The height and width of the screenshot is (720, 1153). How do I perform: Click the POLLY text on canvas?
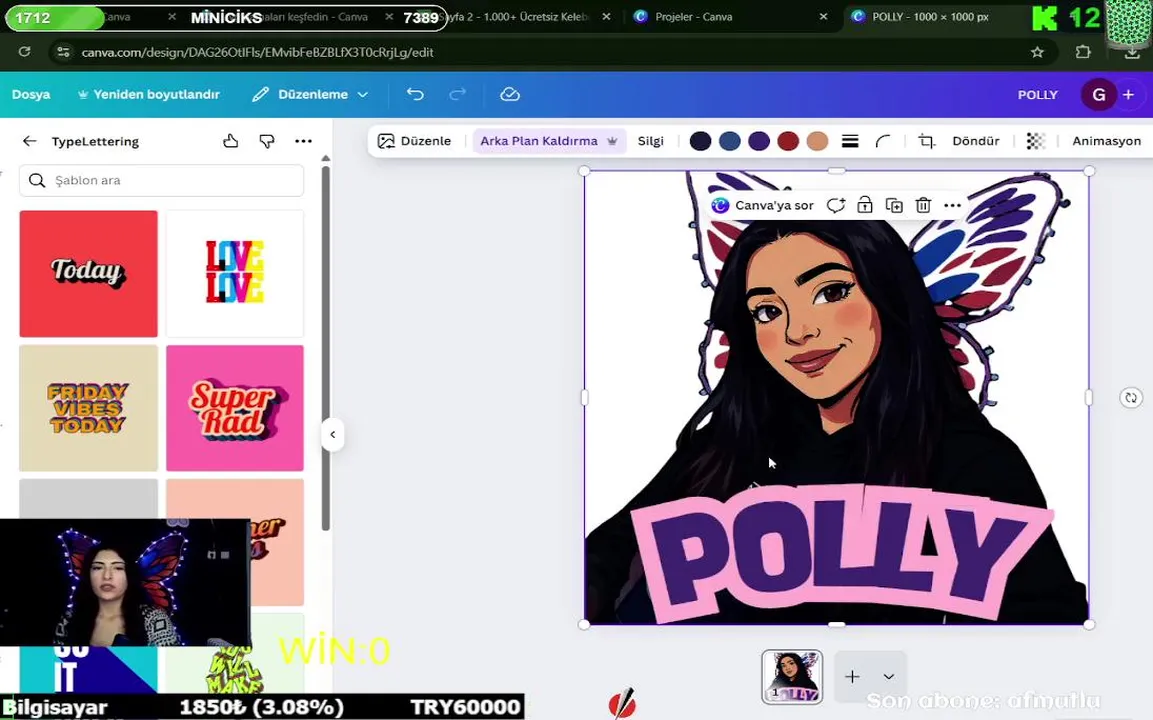pyautogui.click(x=842, y=554)
